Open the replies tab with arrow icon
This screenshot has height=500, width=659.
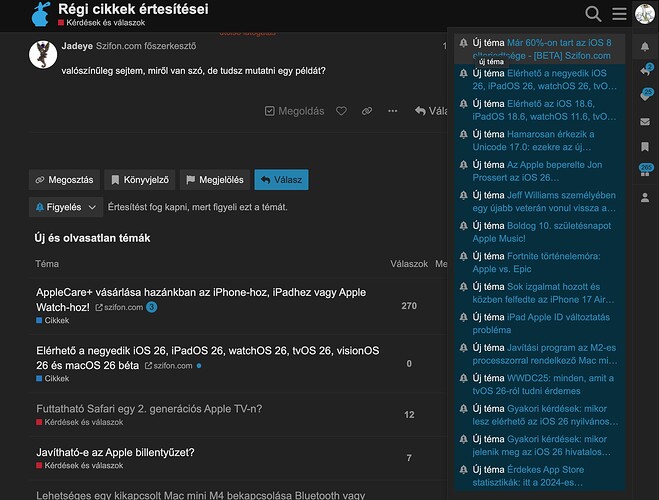click(x=646, y=71)
